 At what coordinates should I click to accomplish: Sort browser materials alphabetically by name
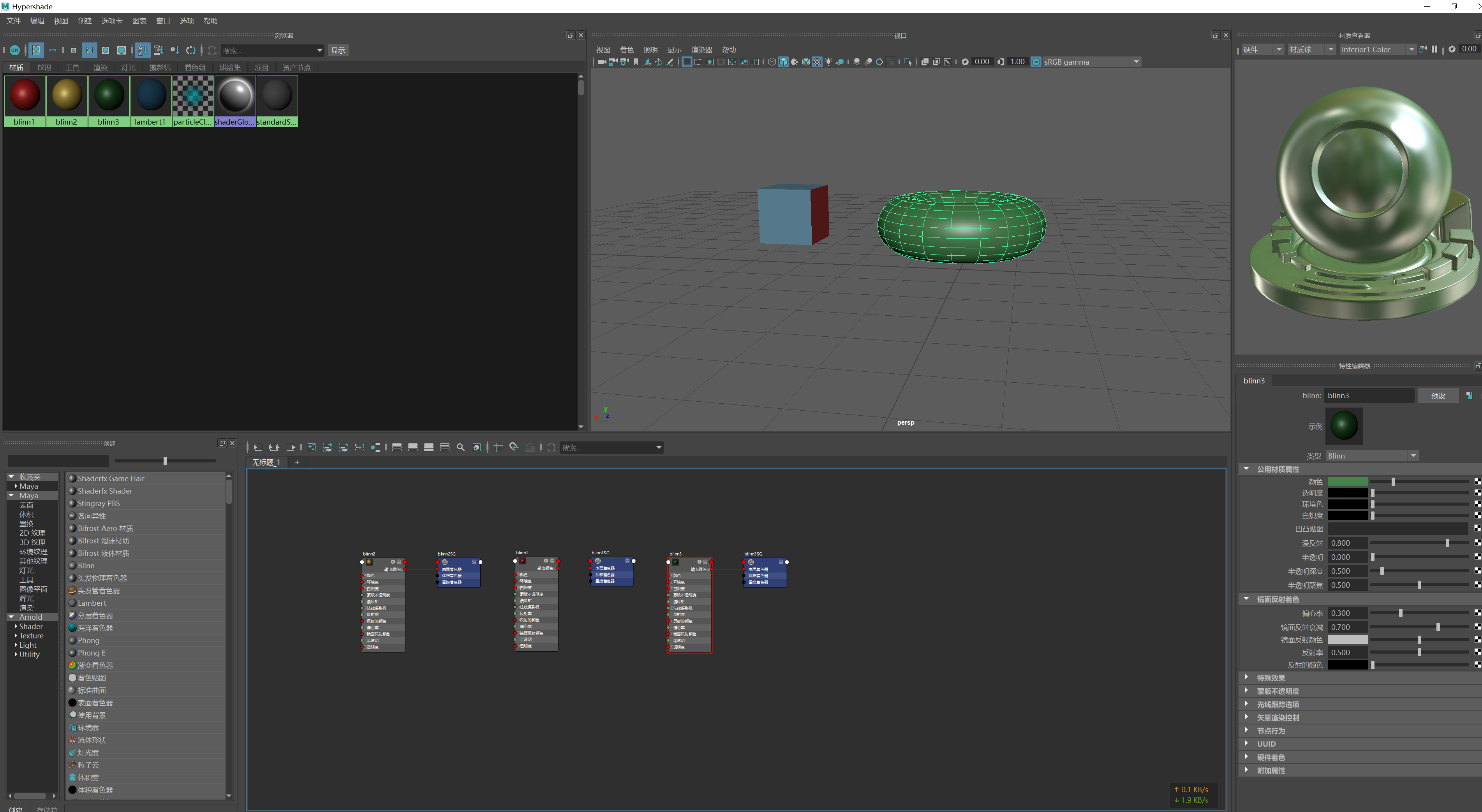pyautogui.click(x=143, y=50)
